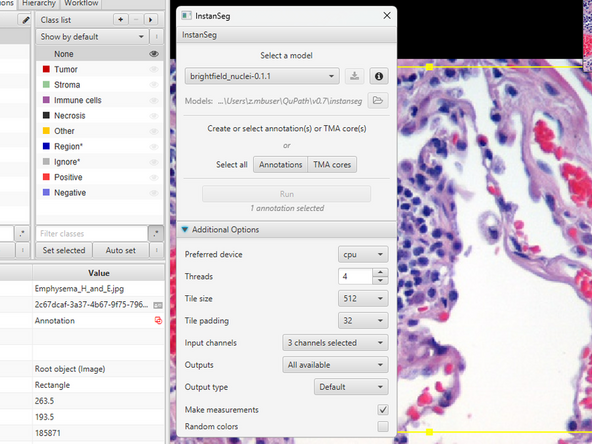Click Select all Annotations button
Image resolution: width=592 pixels, height=444 pixels.
click(x=281, y=165)
